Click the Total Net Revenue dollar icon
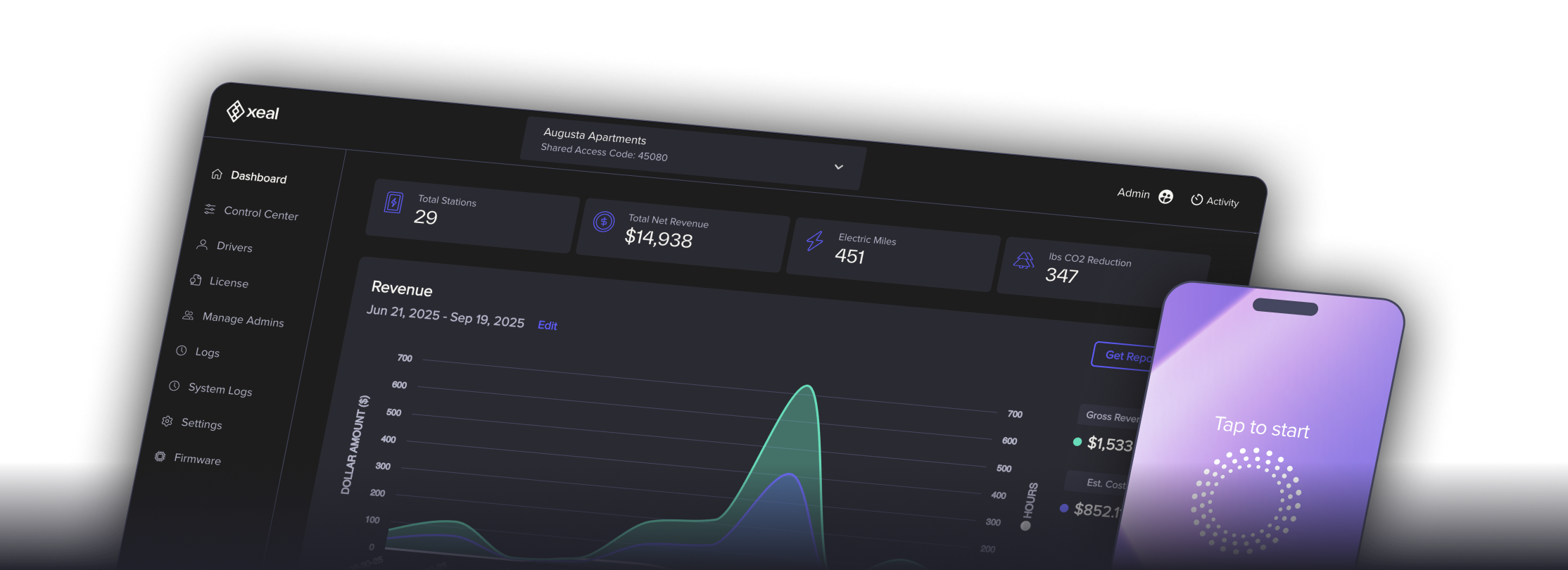 (x=603, y=222)
